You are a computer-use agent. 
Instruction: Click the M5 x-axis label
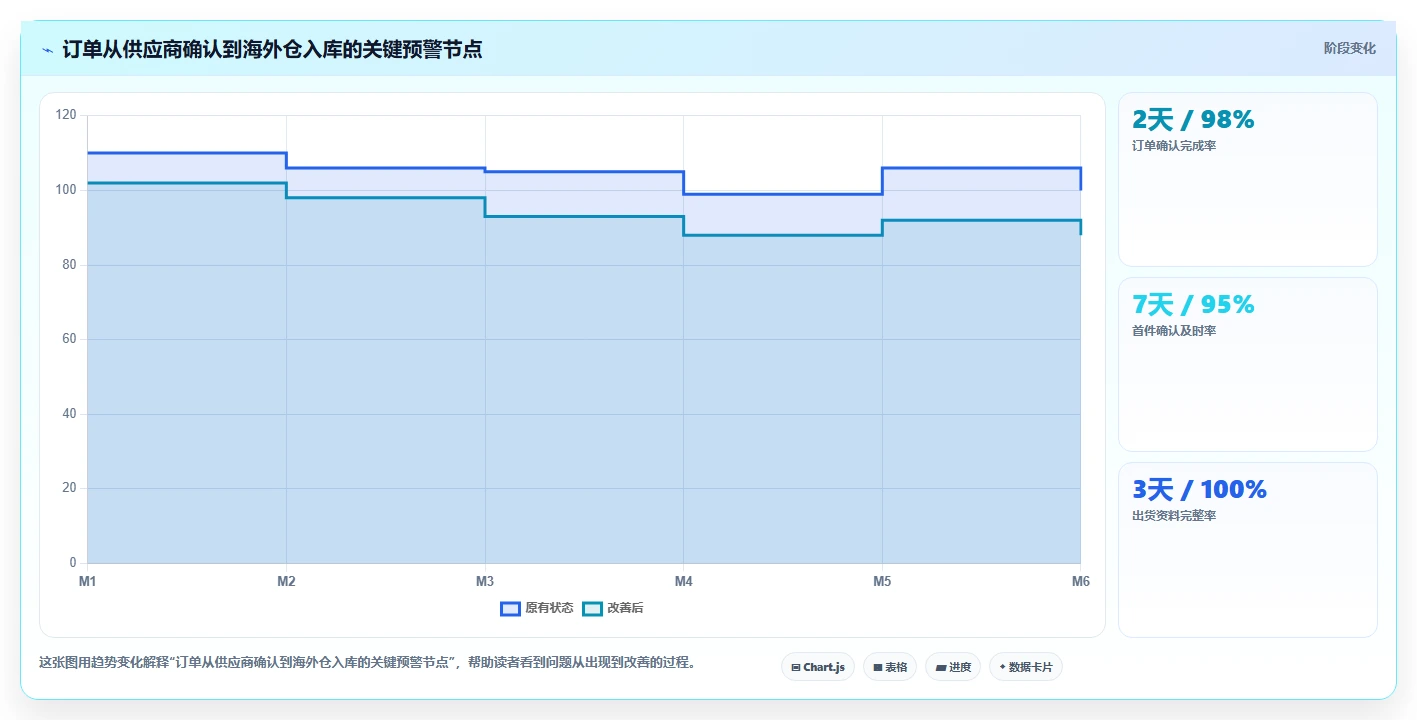click(882, 581)
